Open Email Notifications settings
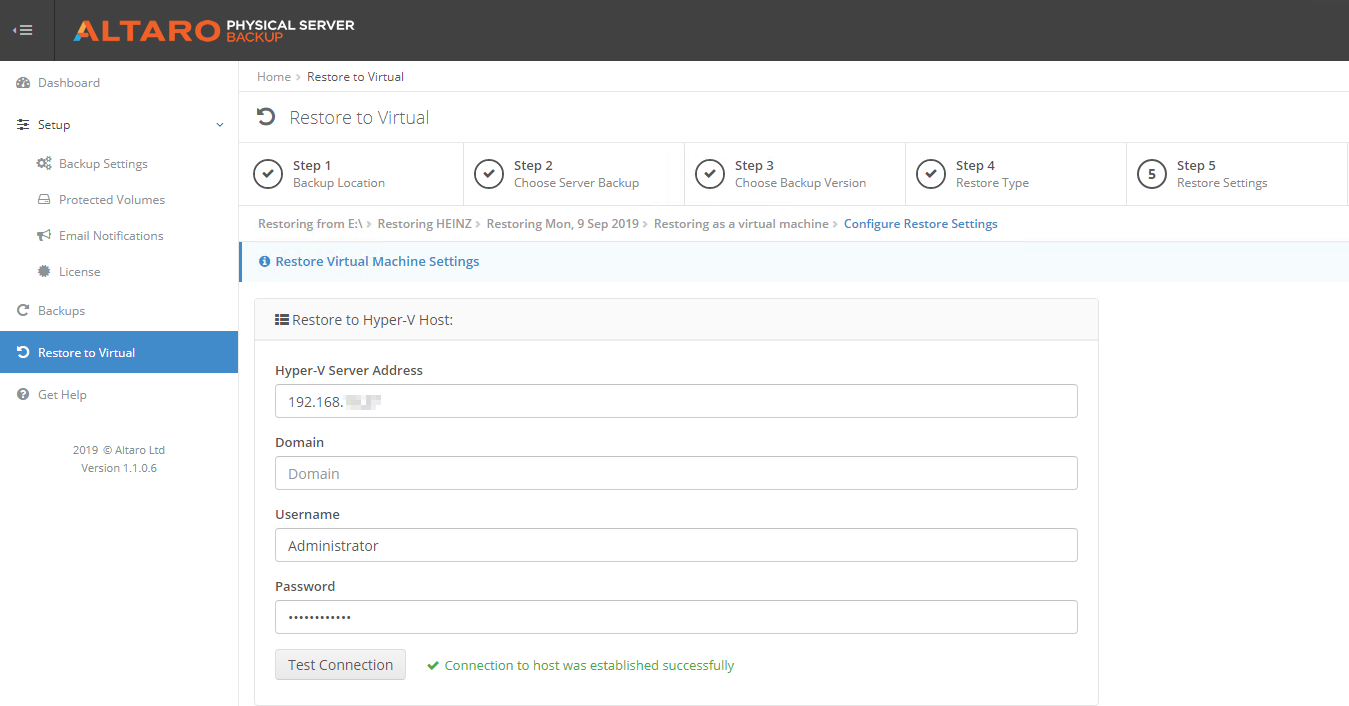The image size is (1349, 706). coord(110,236)
